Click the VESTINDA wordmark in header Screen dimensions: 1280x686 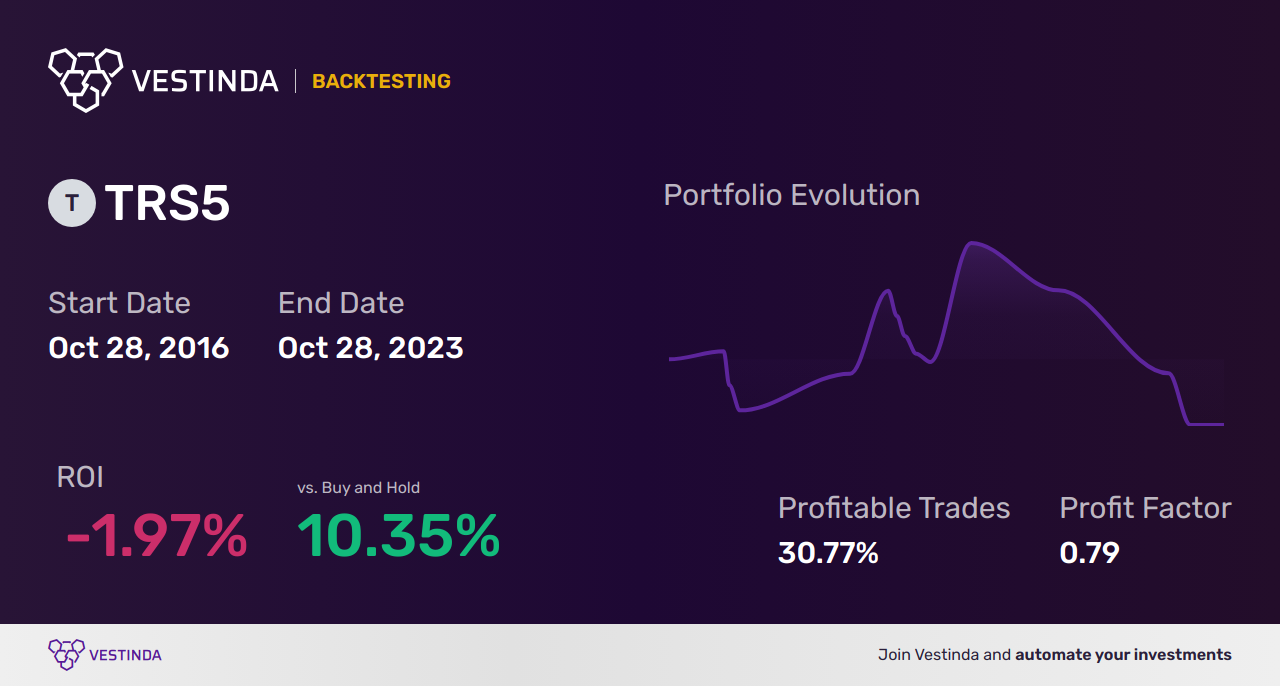coord(205,81)
